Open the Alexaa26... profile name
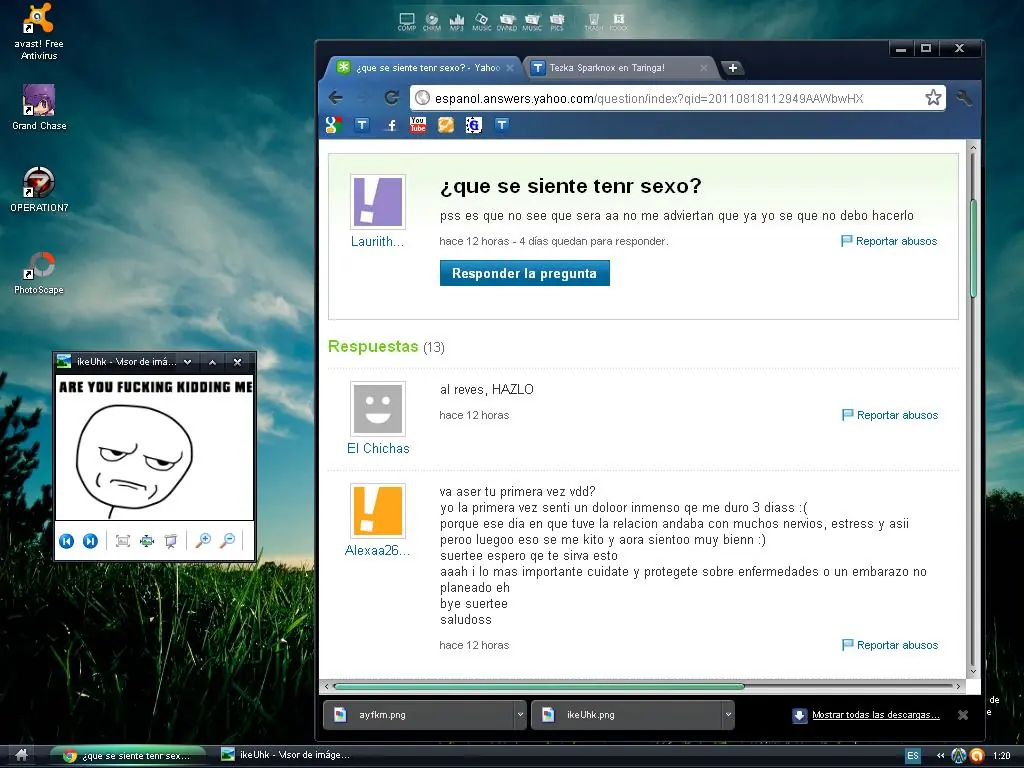The width and height of the screenshot is (1024, 768). tap(377, 551)
